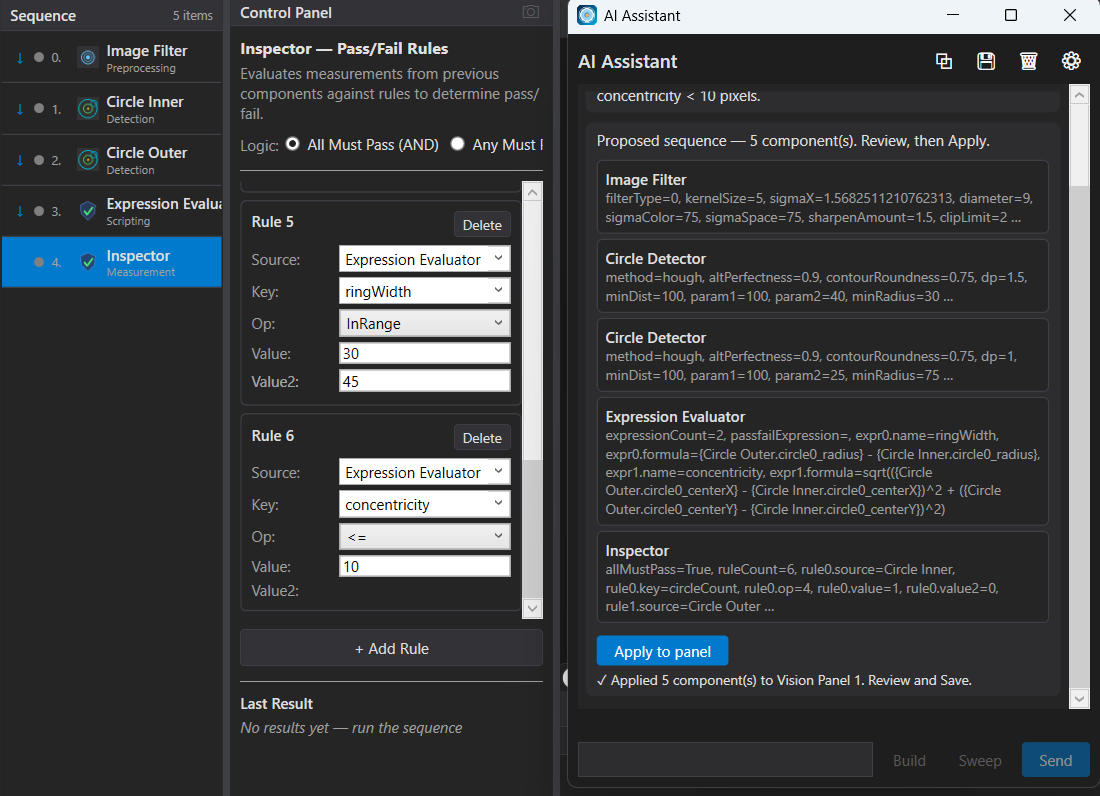Click the down arrow beside Image Filter
Screen dimensions: 1100x796
coord(20,58)
